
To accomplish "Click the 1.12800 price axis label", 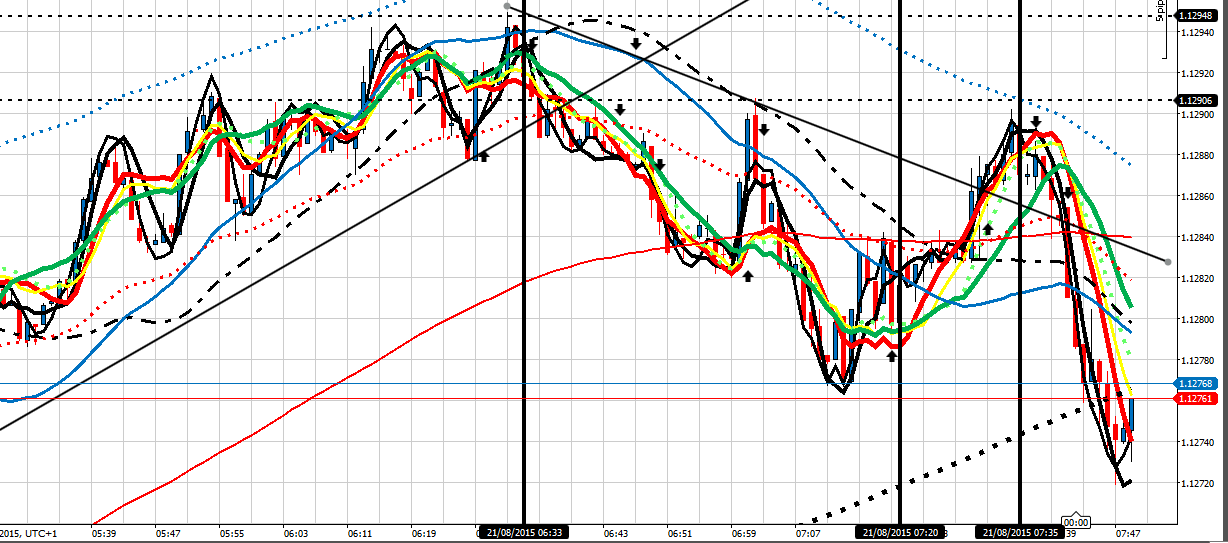I will tap(1198, 320).
